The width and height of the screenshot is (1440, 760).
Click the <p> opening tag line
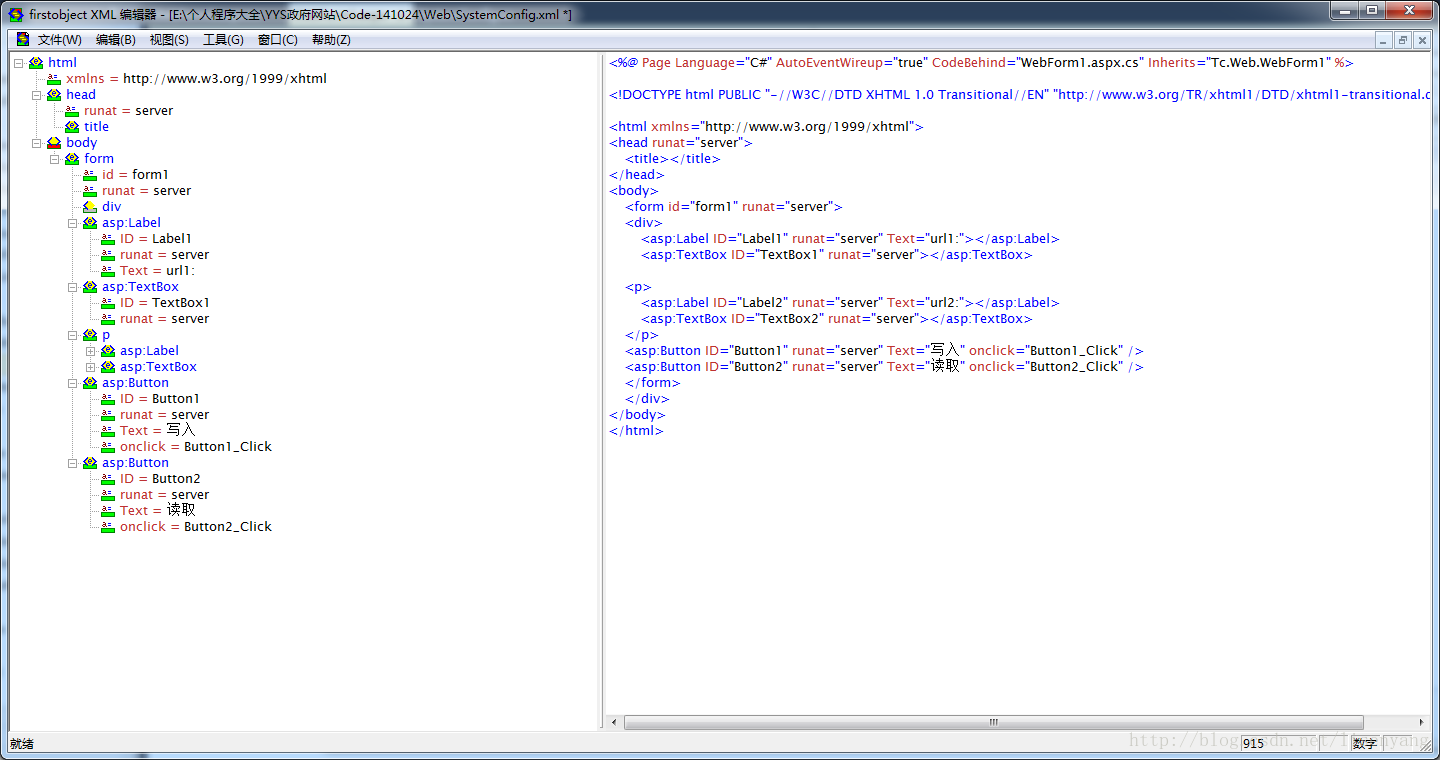(x=638, y=287)
